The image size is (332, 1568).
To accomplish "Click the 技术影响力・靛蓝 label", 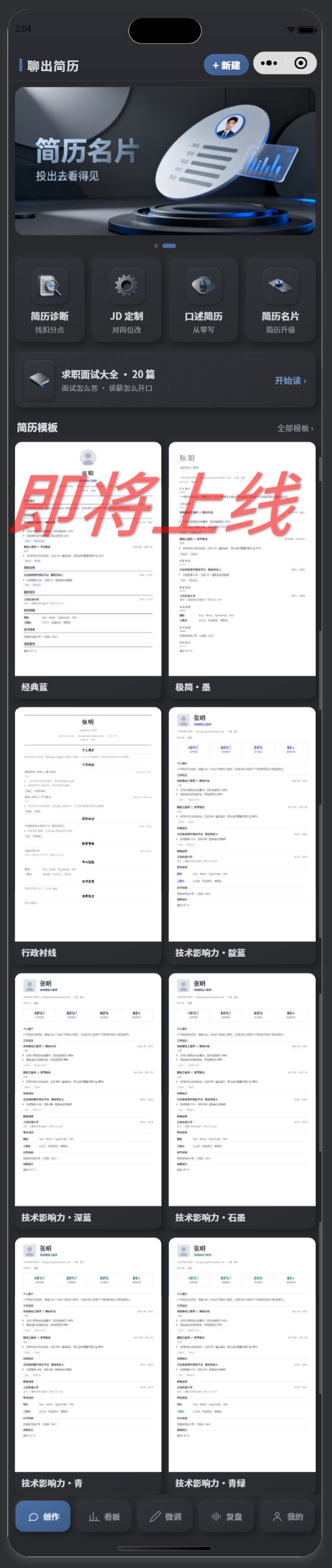I will [x=211, y=953].
